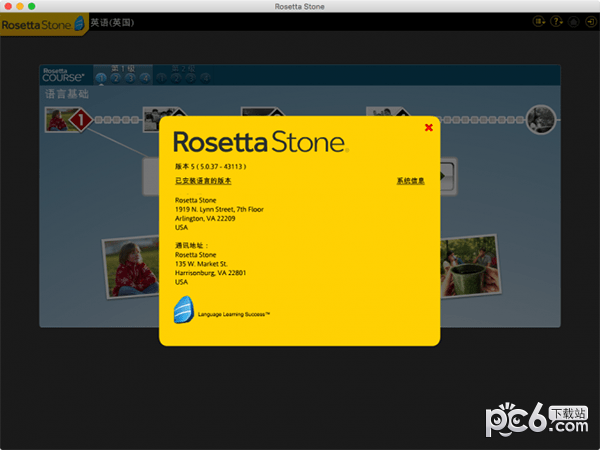
Task: Click the 英语(英国) language label
Action: (x=112, y=23)
